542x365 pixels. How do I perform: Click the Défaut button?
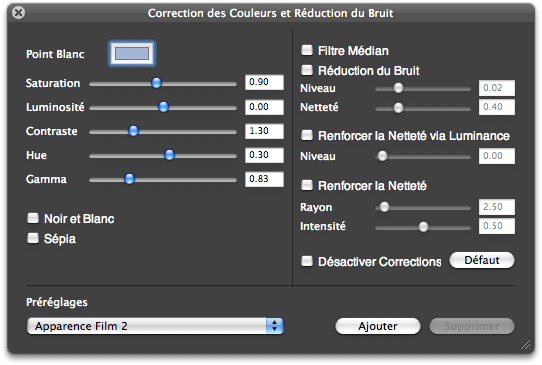482,260
